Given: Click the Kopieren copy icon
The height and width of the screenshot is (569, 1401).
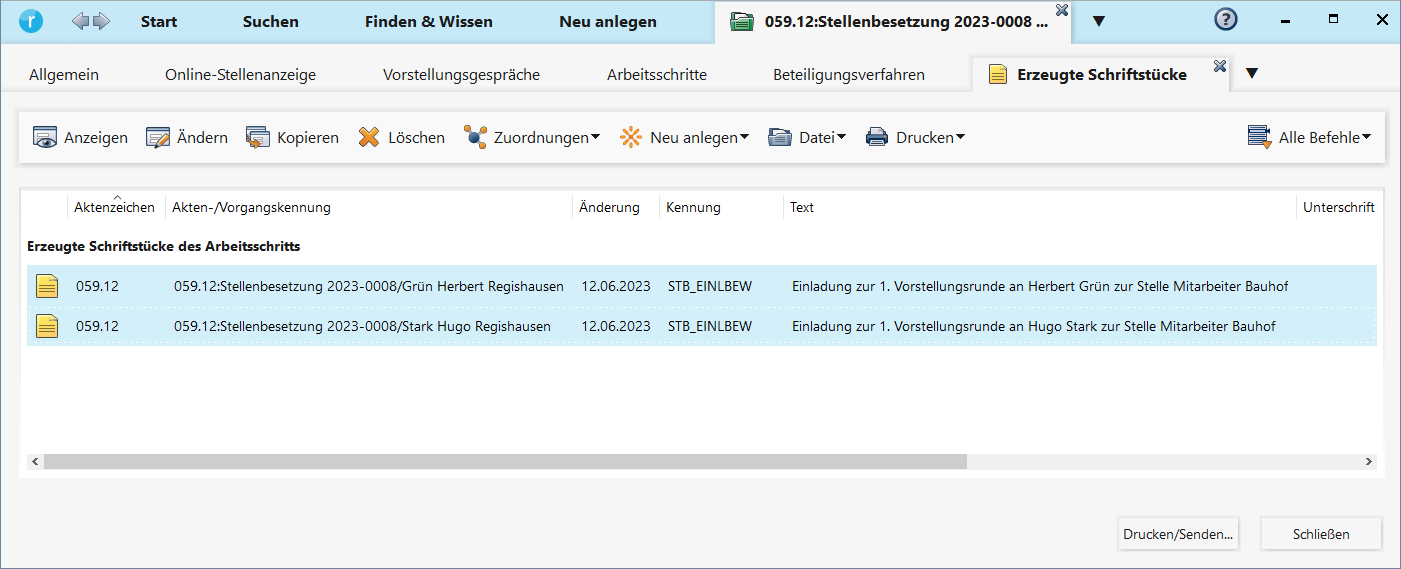Looking at the screenshot, I should click(x=258, y=138).
